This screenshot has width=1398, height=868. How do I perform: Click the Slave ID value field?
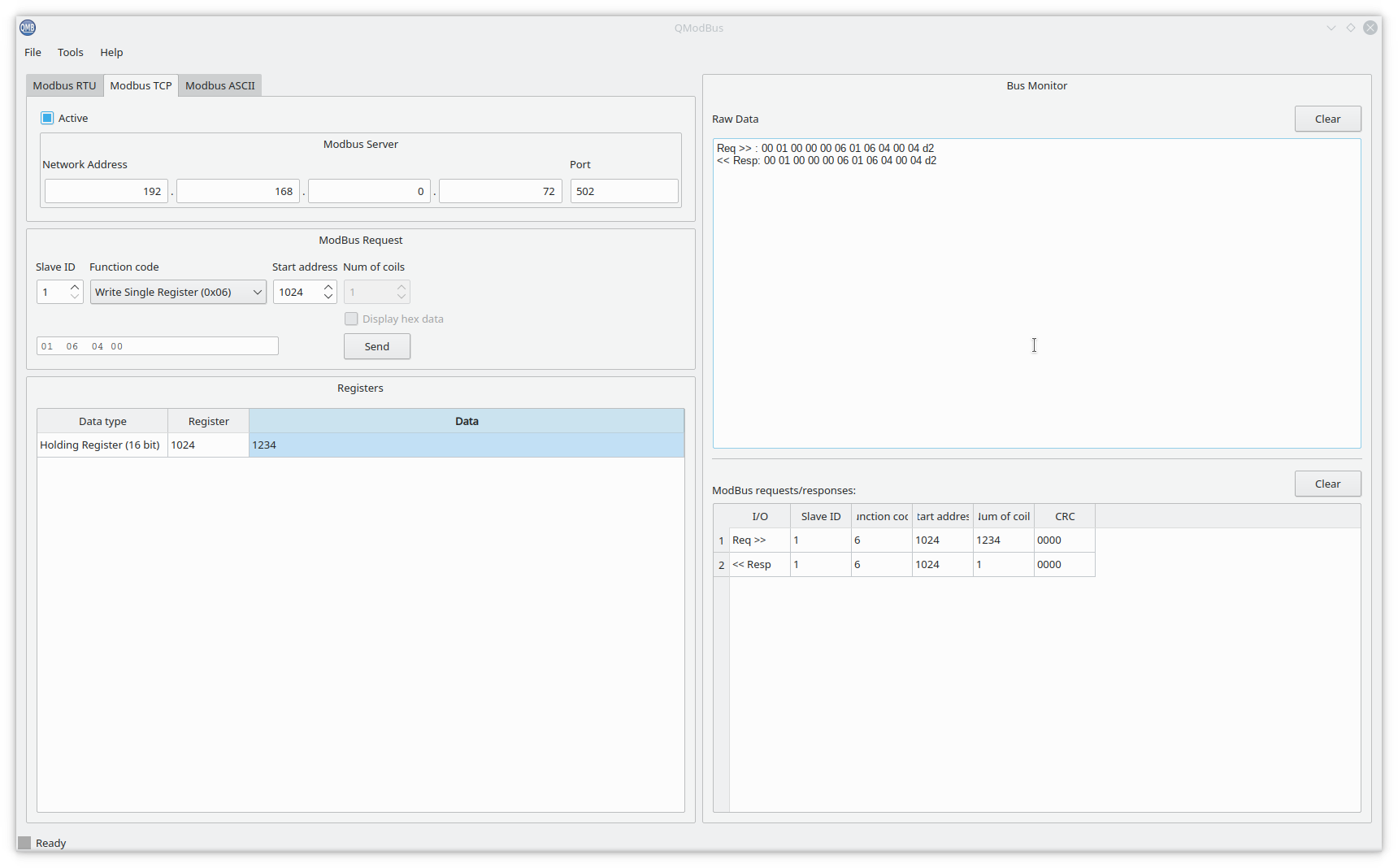tap(53, 292)
